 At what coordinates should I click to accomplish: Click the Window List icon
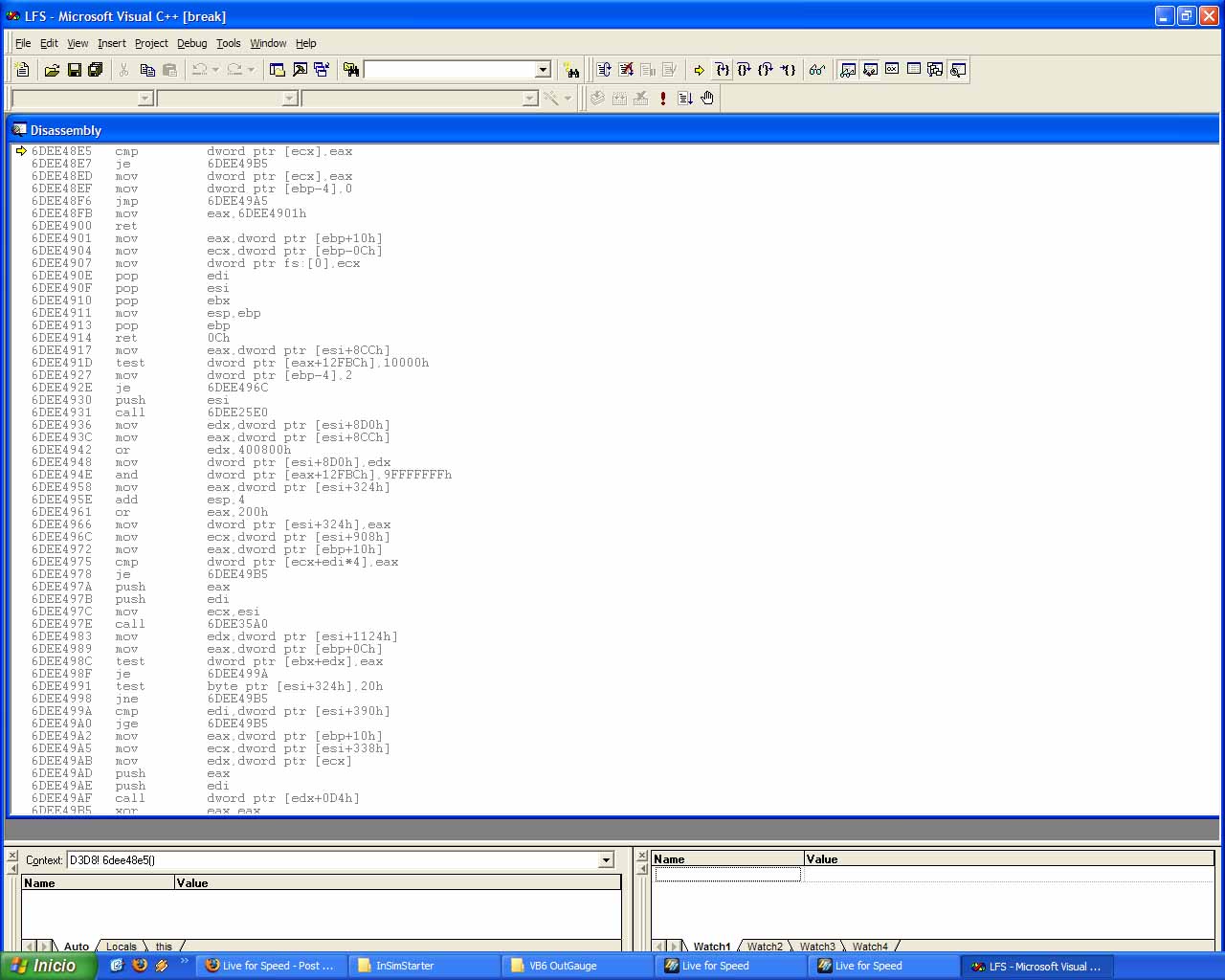[x=322, y=70]
